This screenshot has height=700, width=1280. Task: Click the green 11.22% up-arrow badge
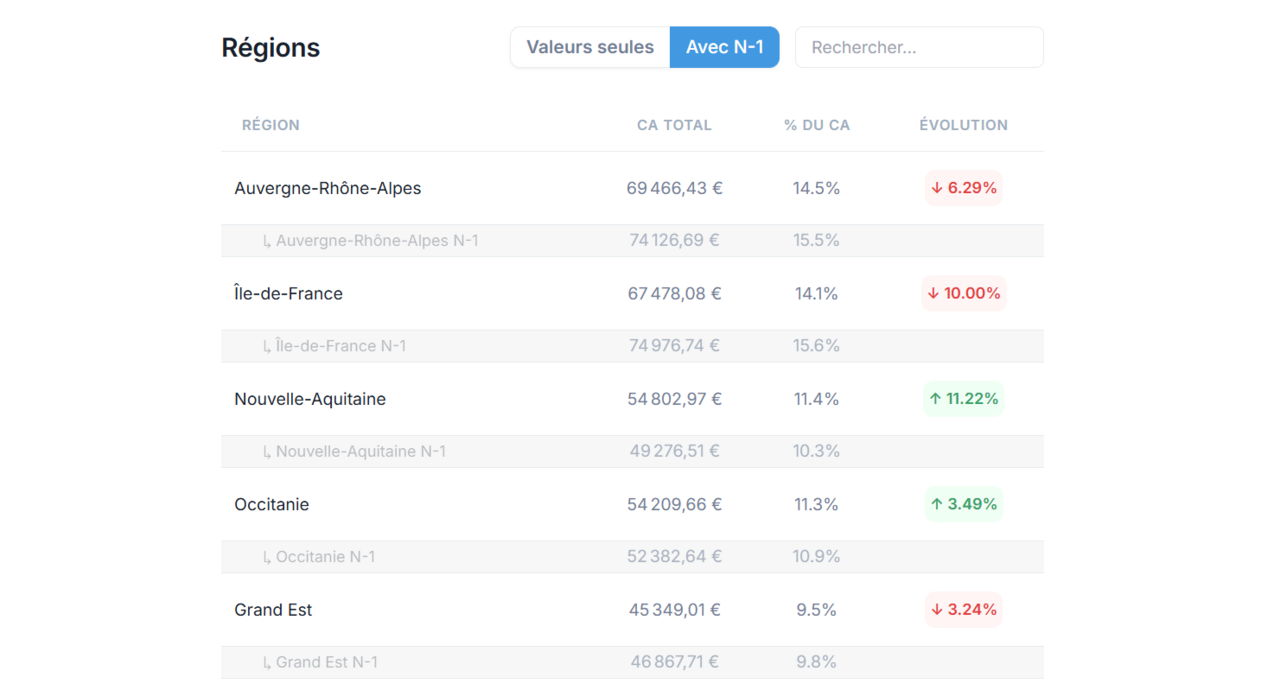963,399
